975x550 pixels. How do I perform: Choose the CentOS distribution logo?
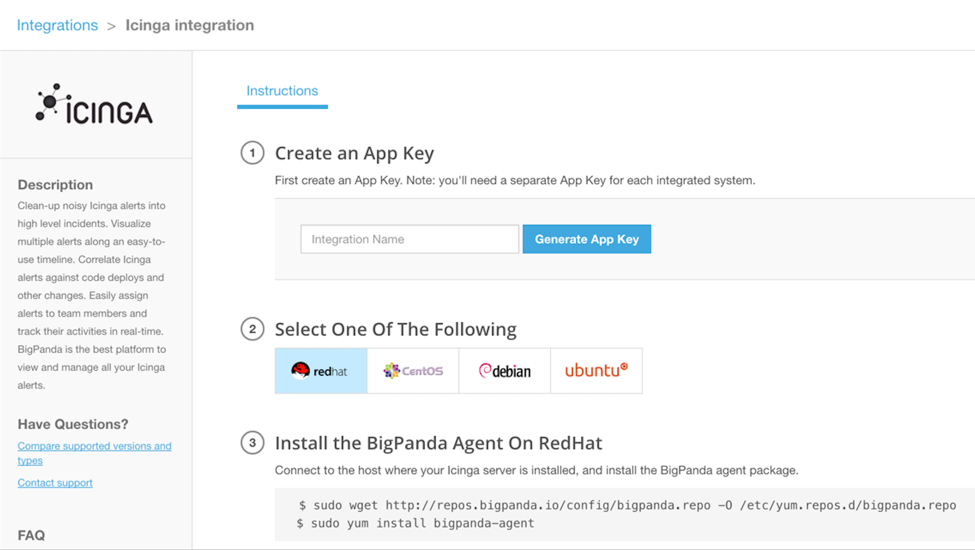(x=413, y=371)
